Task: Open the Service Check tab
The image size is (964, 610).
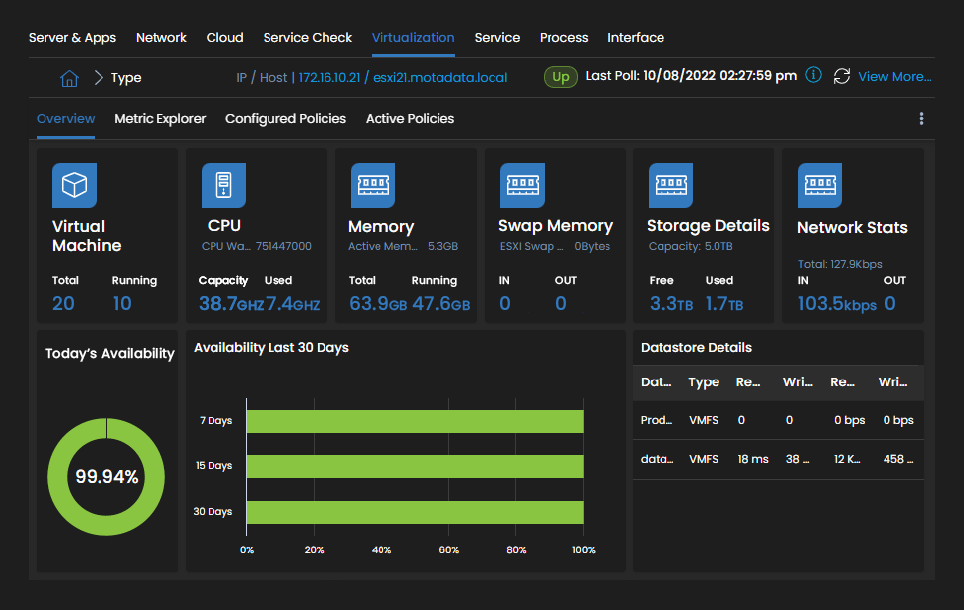Action: click(307, 38)
